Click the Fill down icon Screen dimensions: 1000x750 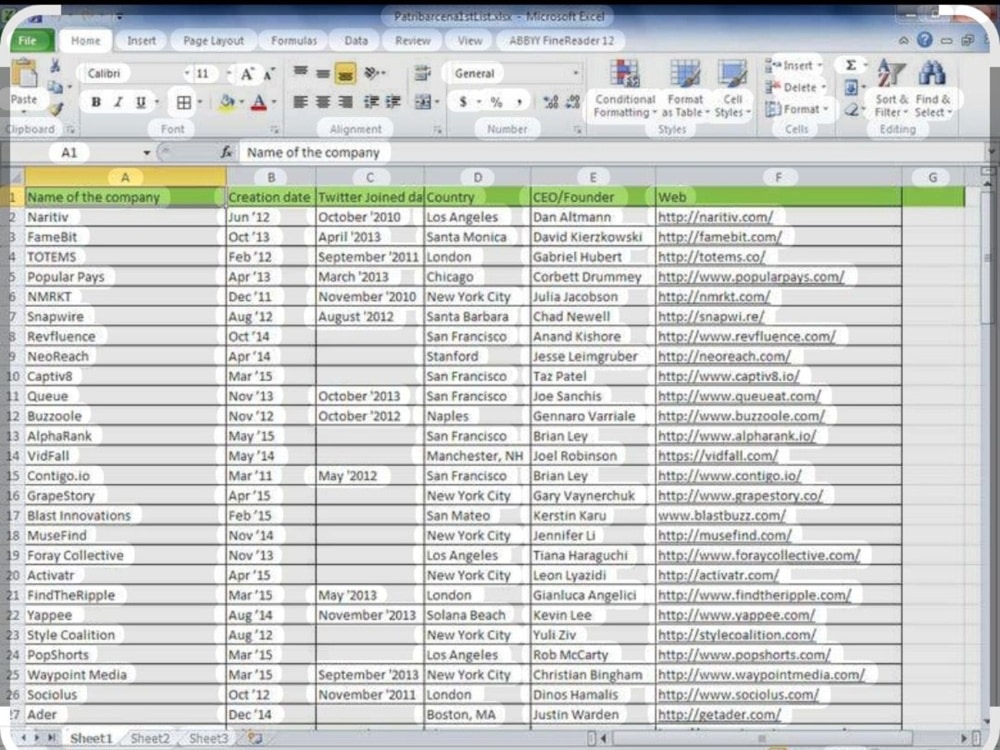pyautogui.click(x=850, y=87)
